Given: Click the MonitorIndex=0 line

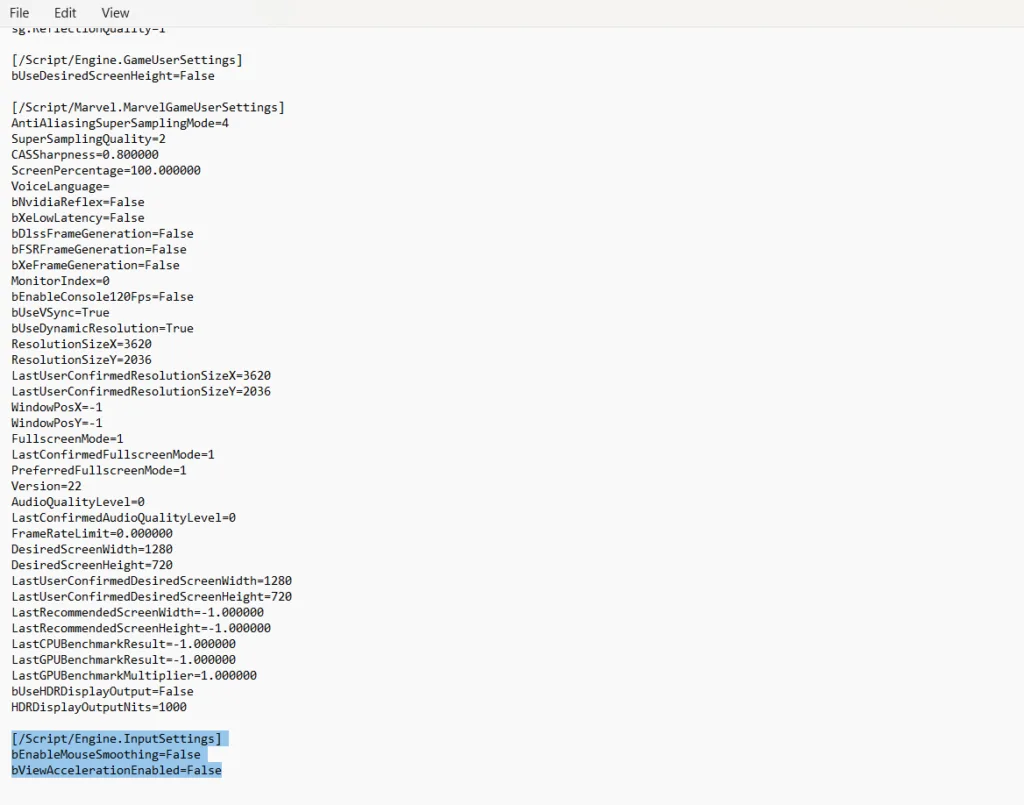Looking at the screenshot, I should tap(60, 281).
